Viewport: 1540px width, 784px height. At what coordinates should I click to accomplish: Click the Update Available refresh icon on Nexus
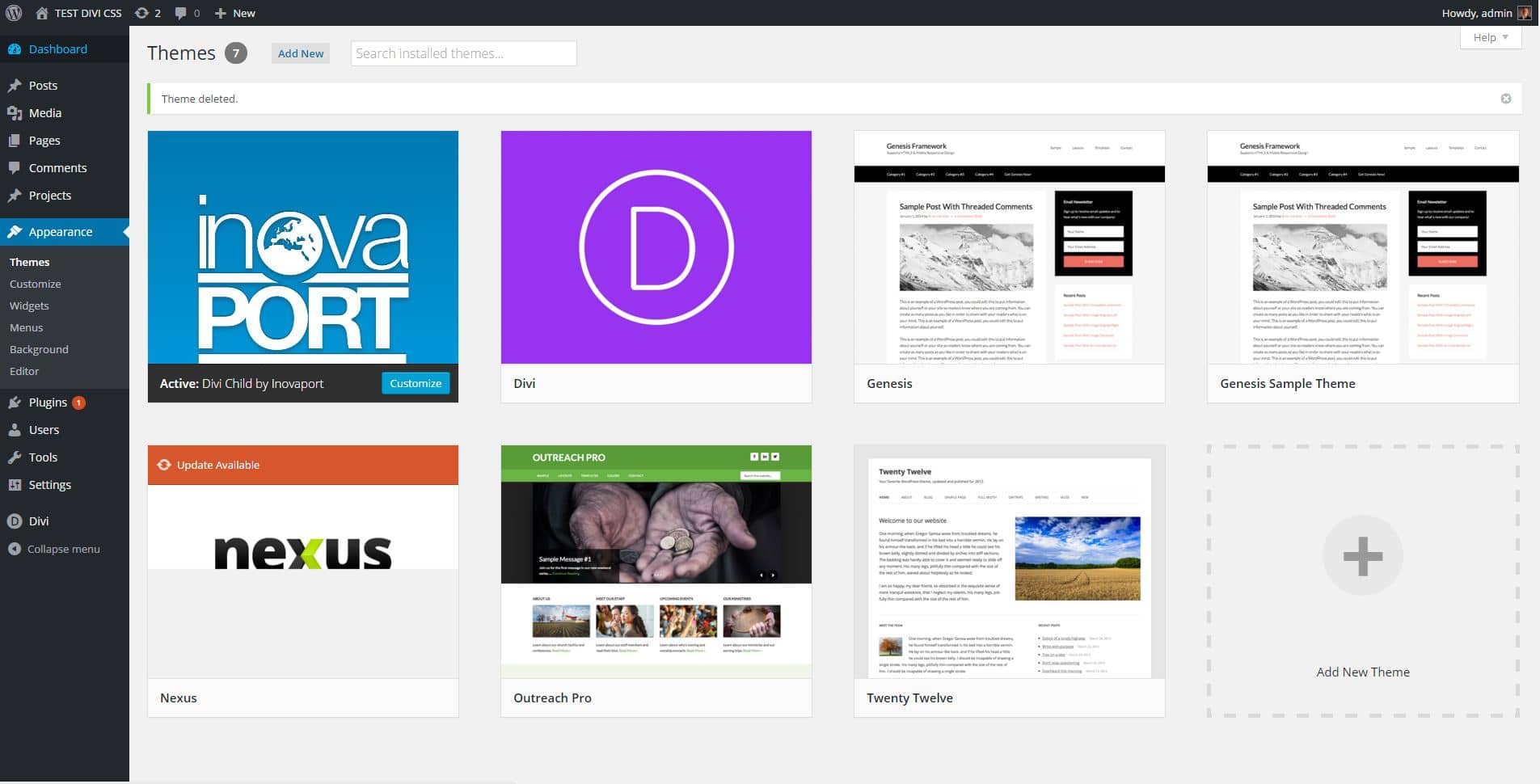click(164, 465)
